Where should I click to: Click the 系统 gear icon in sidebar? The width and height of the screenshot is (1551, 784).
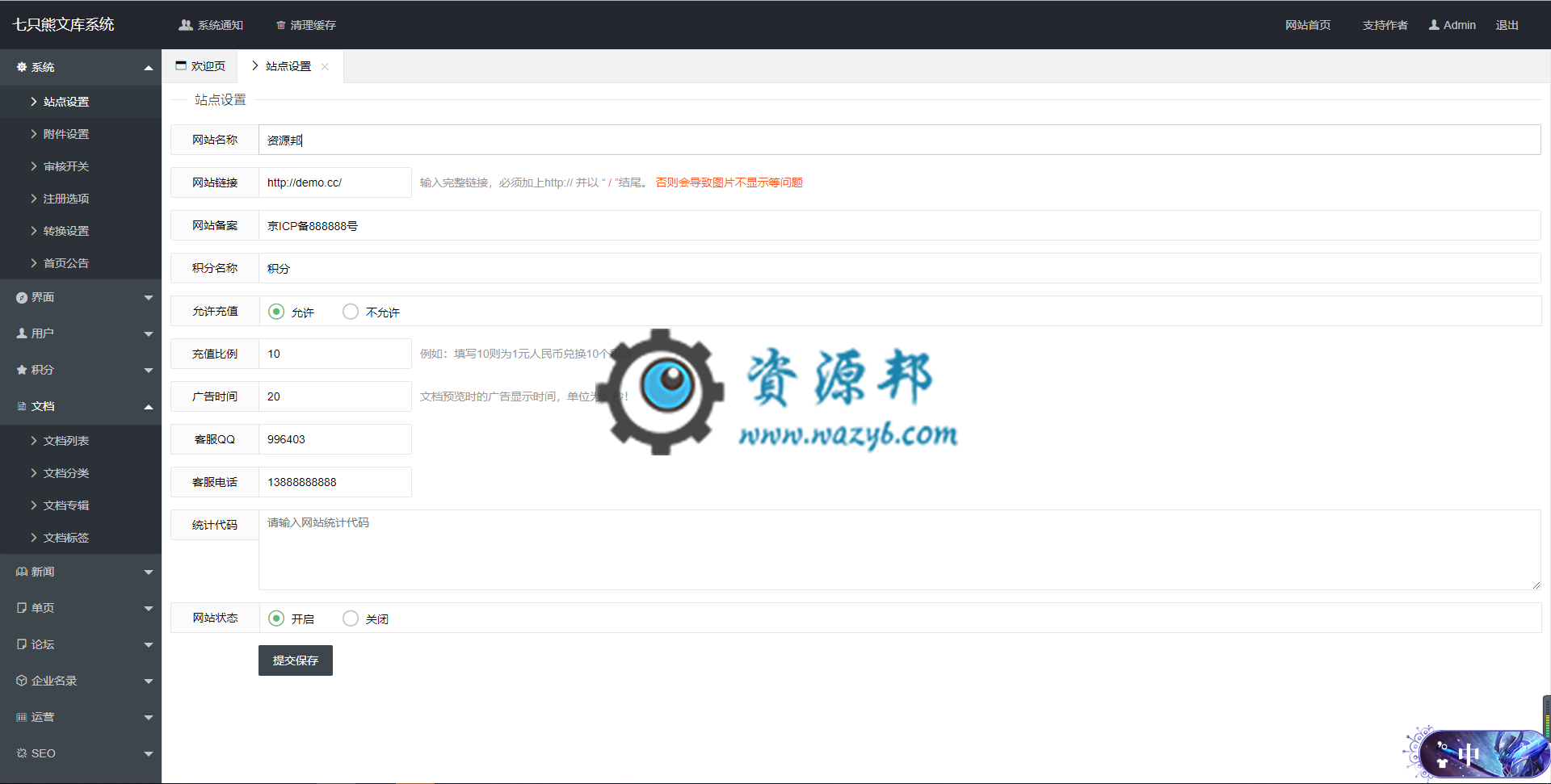(x=22, y=67)
